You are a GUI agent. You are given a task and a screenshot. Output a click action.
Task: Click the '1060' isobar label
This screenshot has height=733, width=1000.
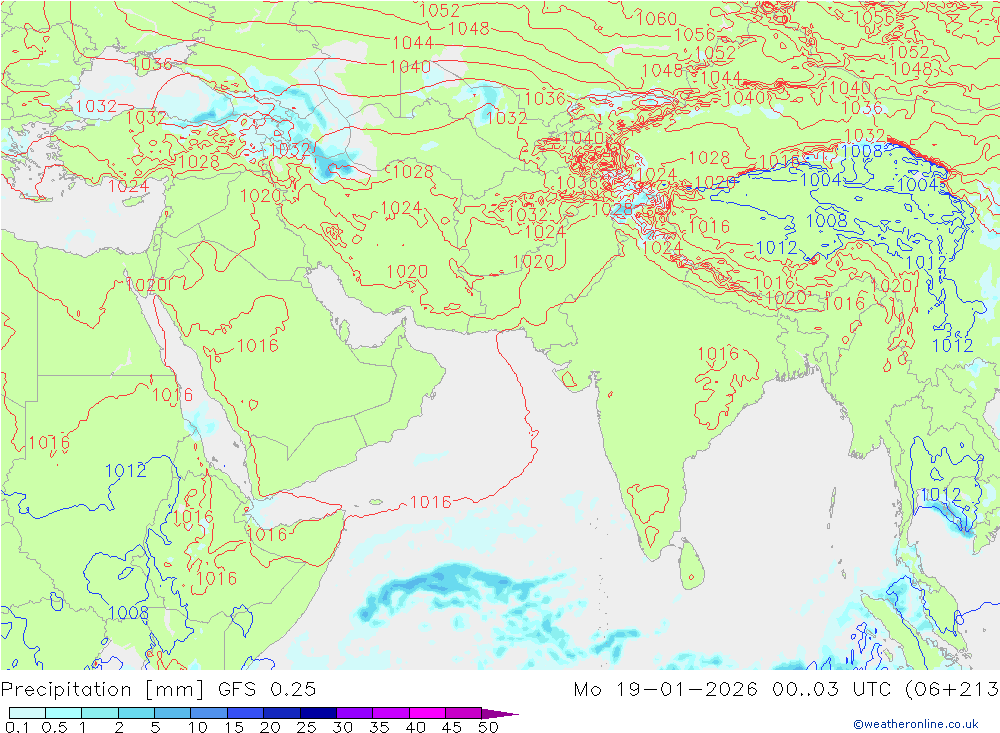656,19
